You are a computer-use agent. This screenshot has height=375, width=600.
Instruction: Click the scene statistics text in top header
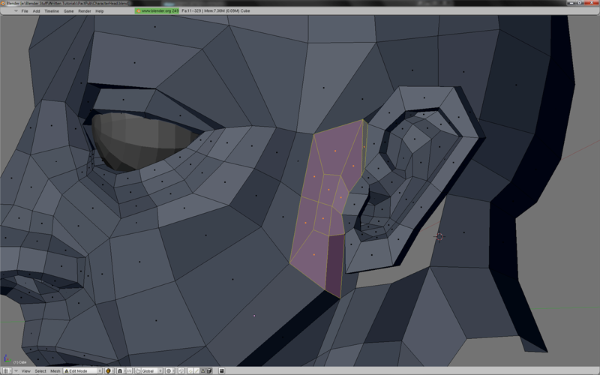pyautogui.click(x=215, y=11)
